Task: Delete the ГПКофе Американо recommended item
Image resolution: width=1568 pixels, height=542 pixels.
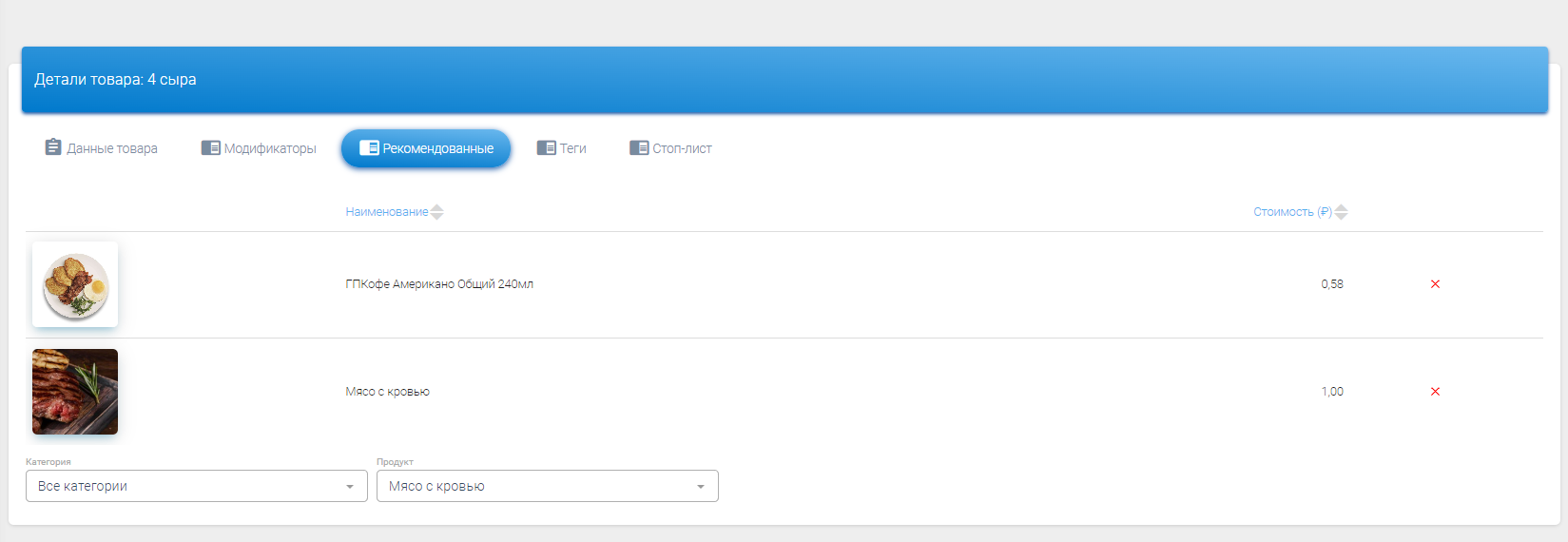Action: [x=1435, y=284]
